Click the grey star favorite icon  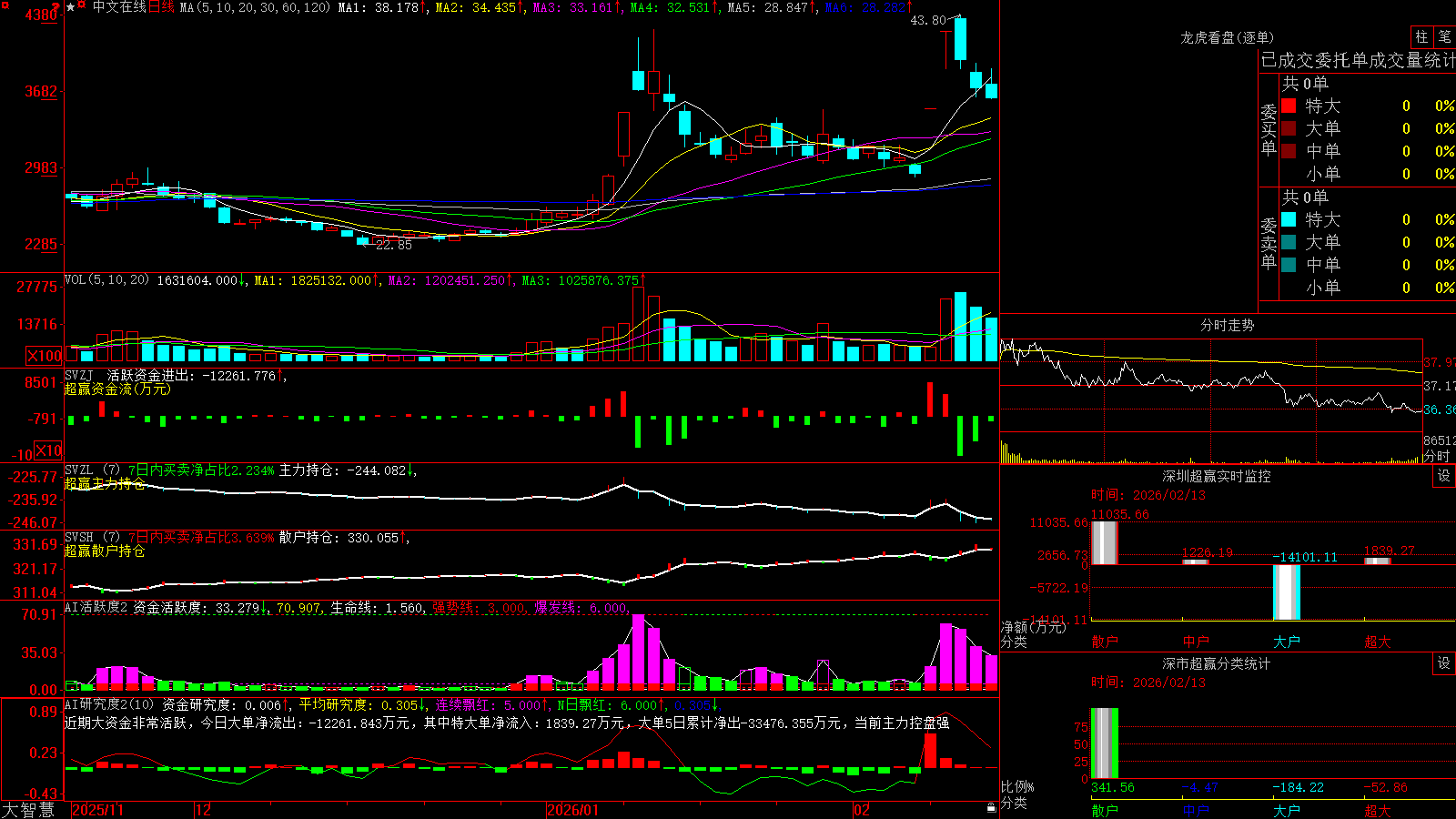point(71,7)
